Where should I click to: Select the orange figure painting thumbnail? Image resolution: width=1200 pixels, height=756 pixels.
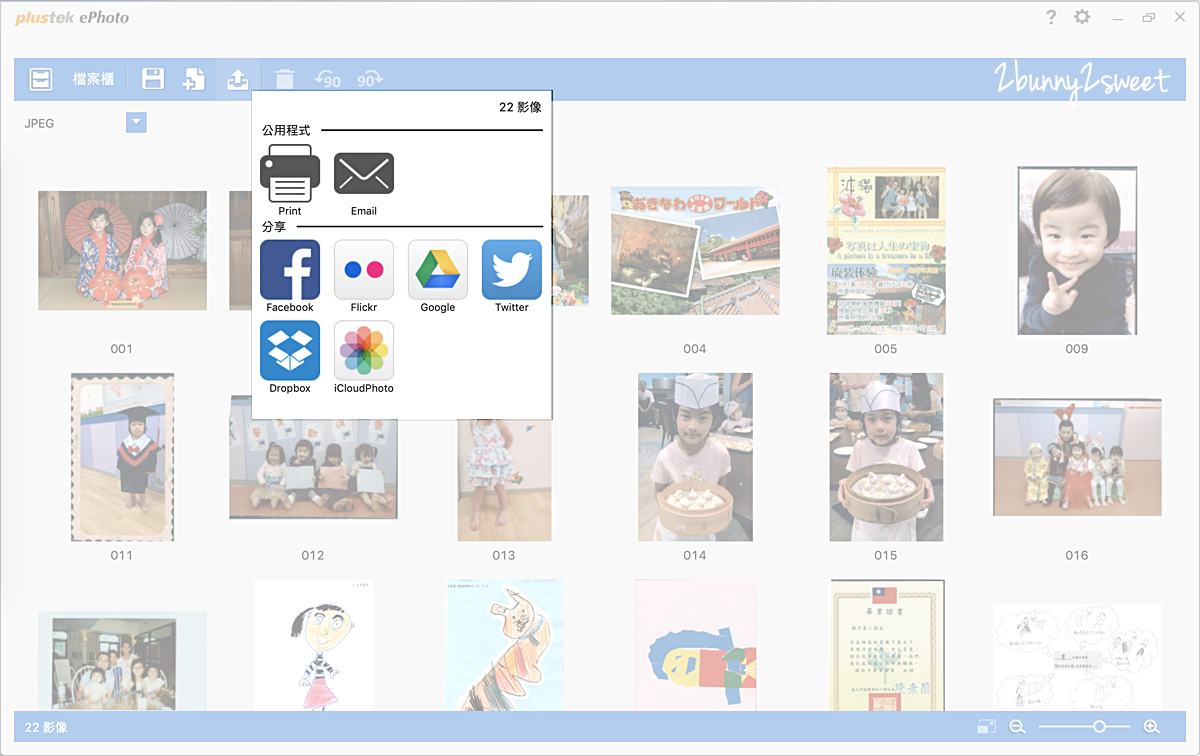(504, 645)
